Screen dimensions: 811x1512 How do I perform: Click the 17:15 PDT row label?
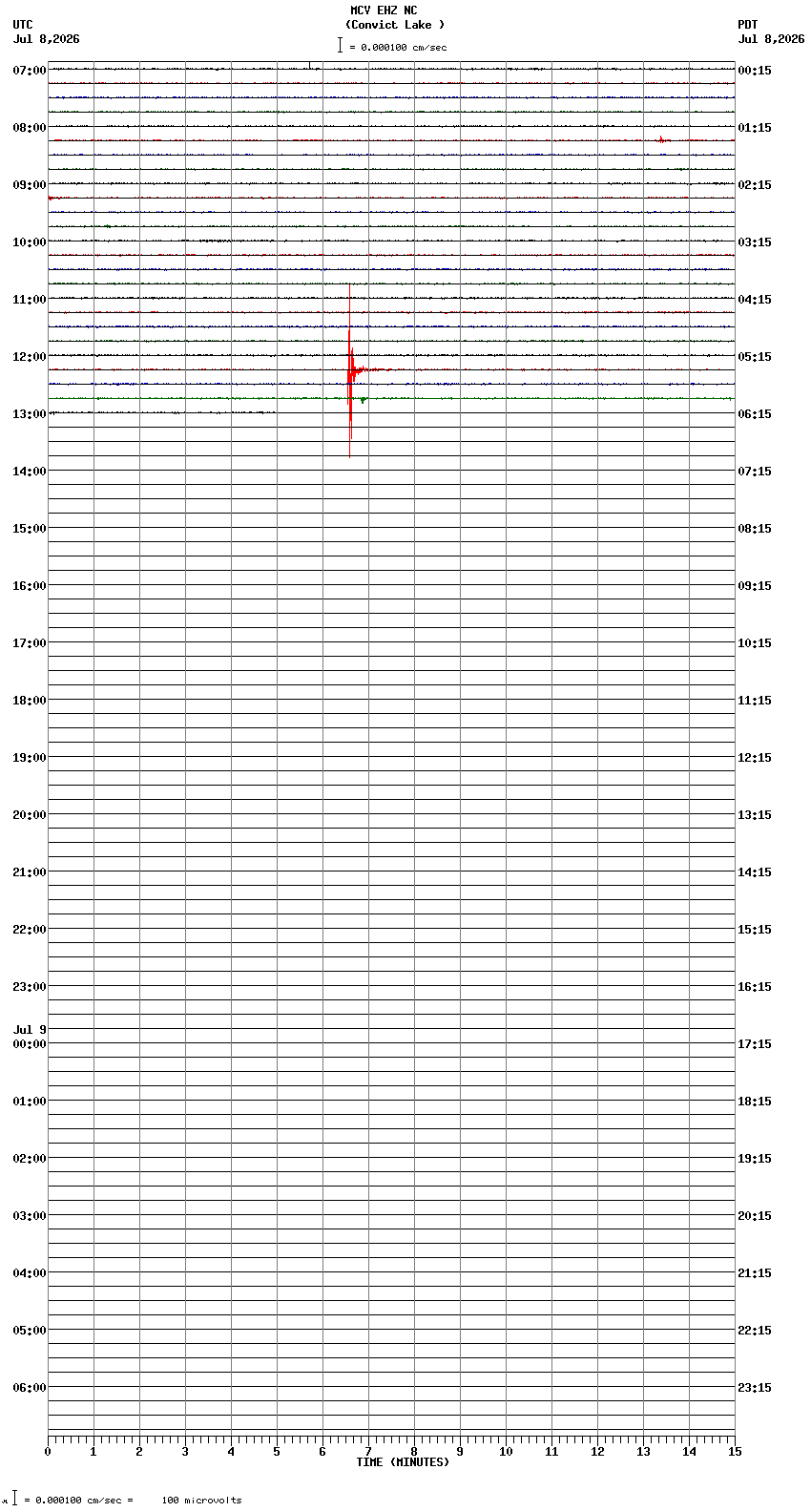pyautogui.click(x=755, y=1044)
